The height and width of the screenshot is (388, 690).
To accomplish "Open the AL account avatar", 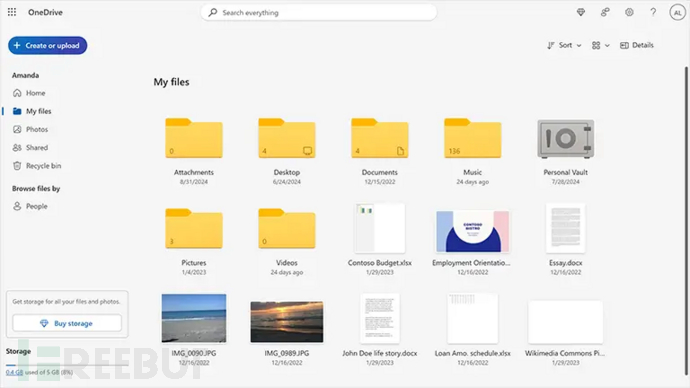I will [677, 12].
